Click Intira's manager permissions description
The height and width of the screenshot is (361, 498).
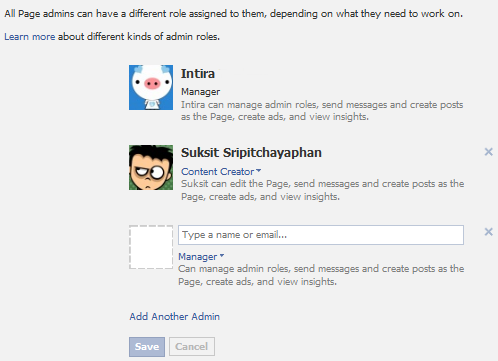tap(322, 111)
